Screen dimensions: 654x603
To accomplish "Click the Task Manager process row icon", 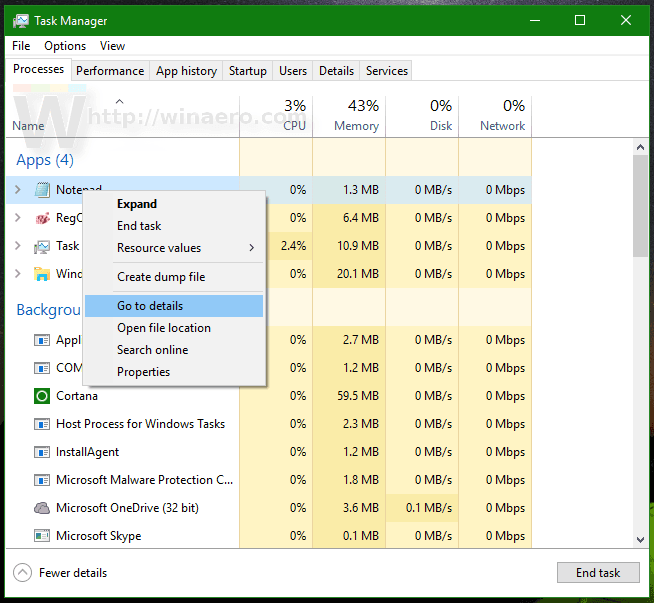I will tap(42, 246).
